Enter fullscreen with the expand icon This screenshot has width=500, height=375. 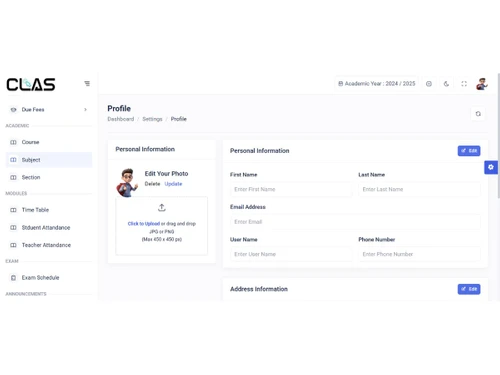coord(464,84)
